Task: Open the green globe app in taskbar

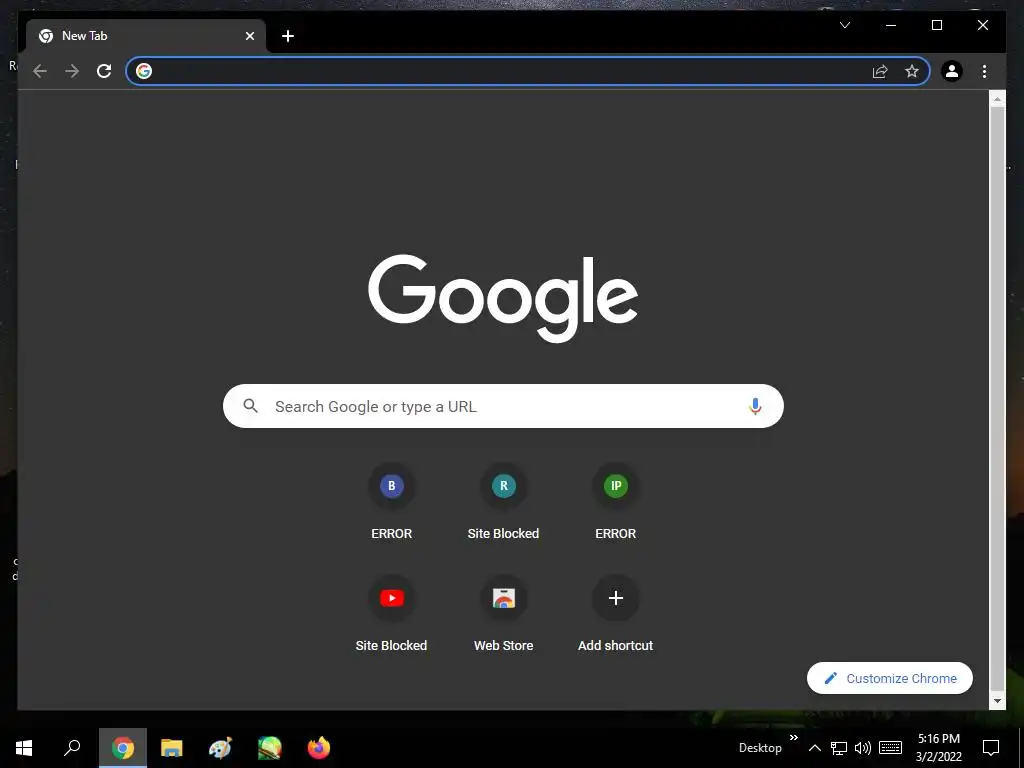Action: (269, 748)
